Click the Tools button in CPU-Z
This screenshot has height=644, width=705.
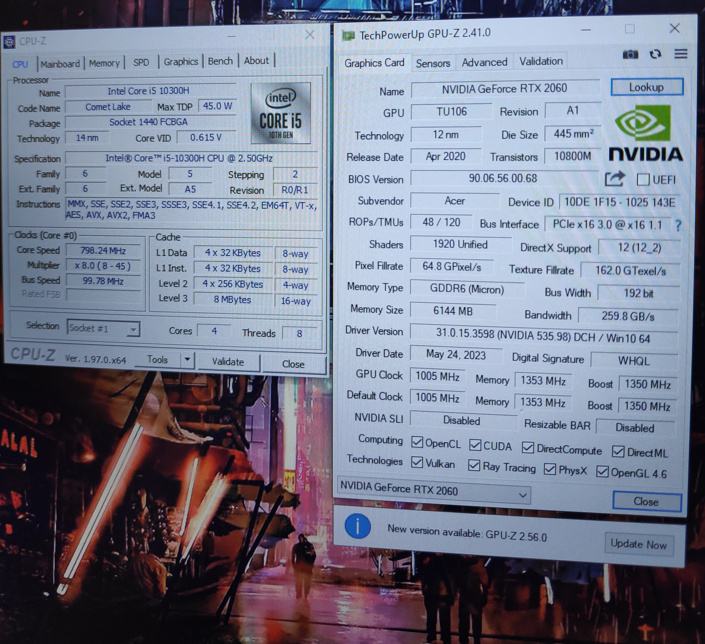157,359
